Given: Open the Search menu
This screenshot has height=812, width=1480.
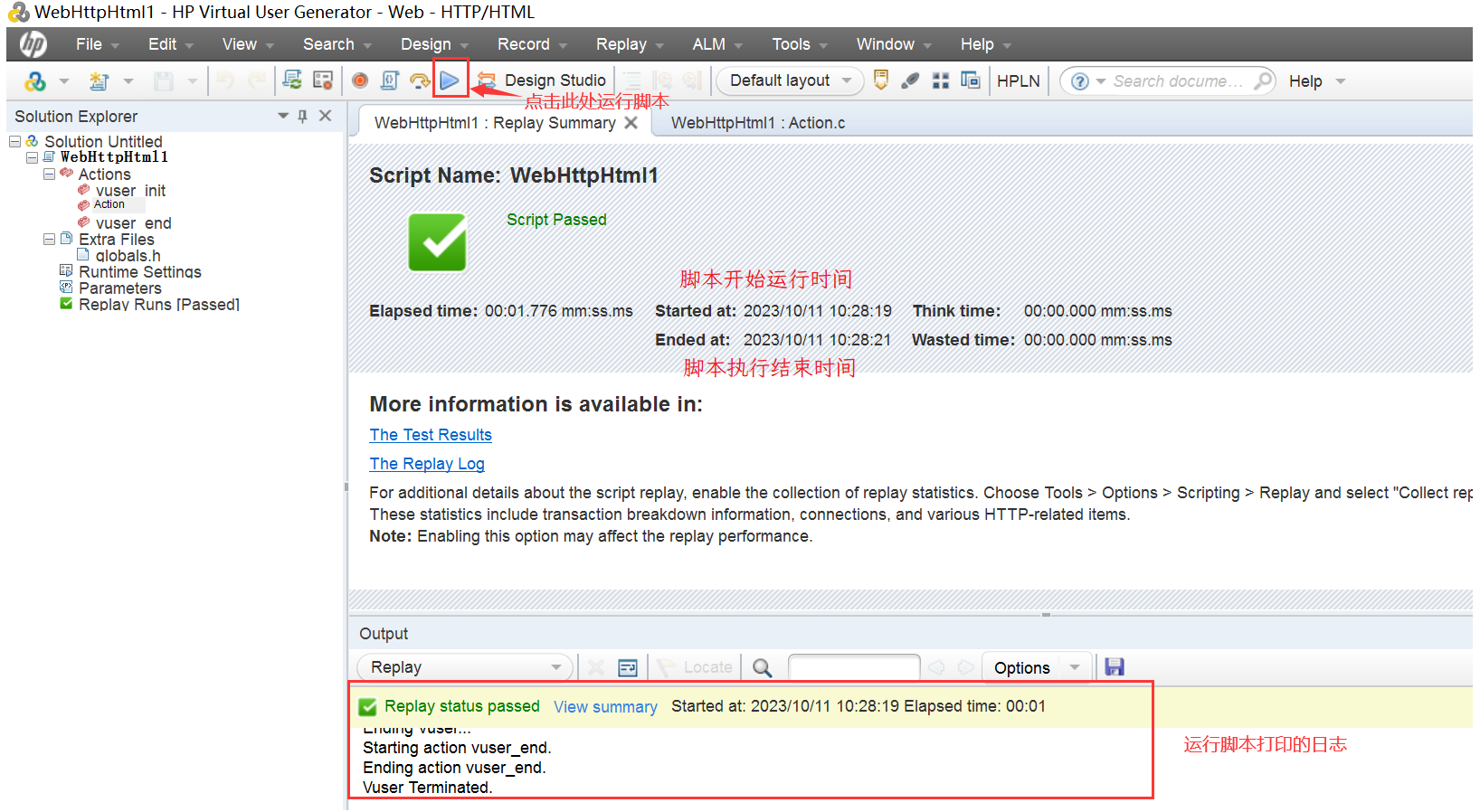Looking at the screenshot, I should [x=337, y=44].
